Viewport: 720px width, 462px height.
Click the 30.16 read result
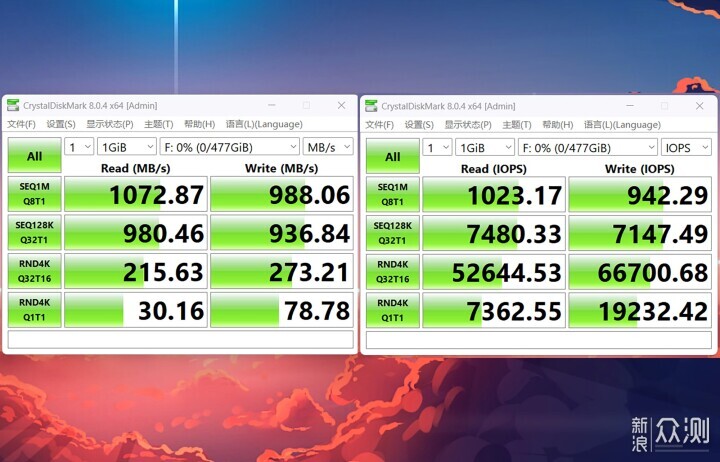tap(136, 310)
